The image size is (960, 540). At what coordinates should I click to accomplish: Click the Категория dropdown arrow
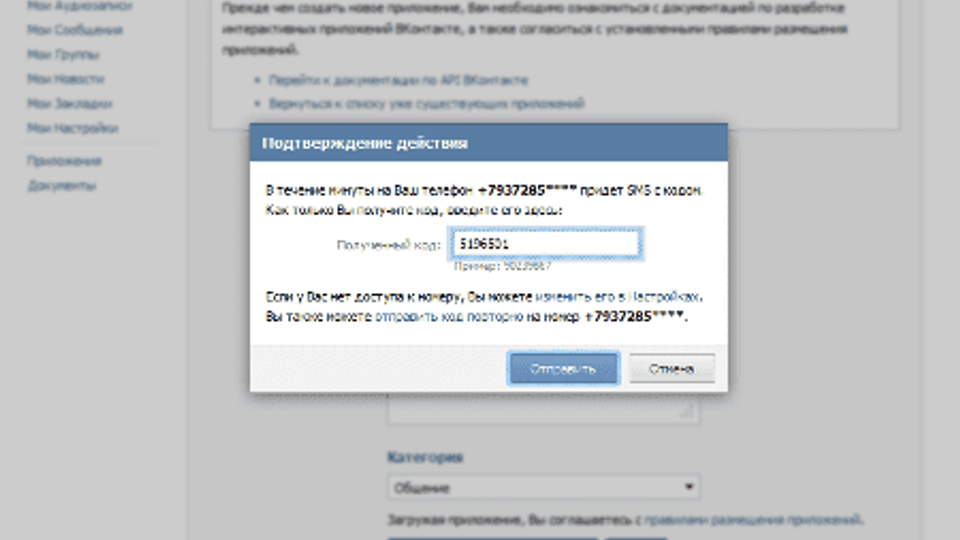[689, 487]
